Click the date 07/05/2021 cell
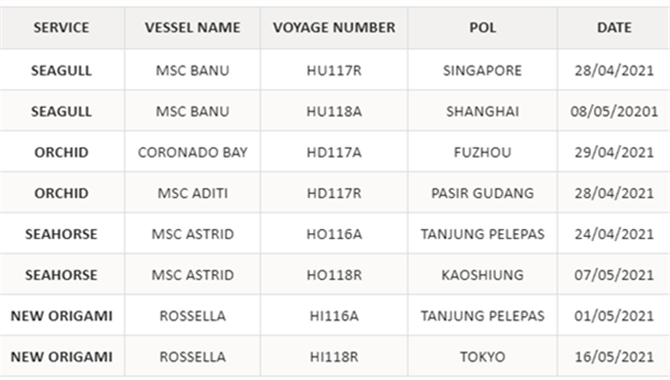 point(614,275)
